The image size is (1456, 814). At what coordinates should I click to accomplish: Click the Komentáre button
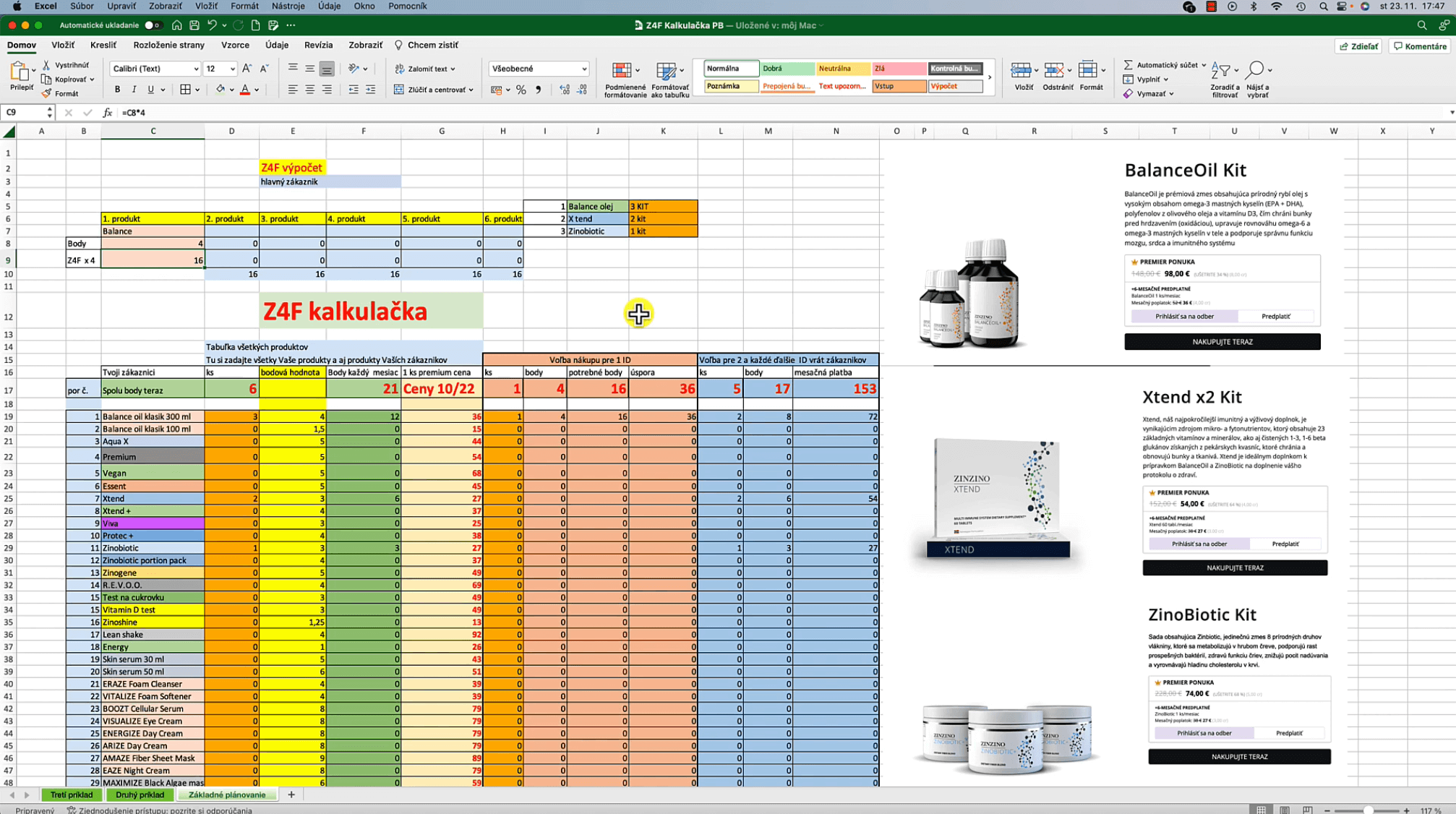1420,46
